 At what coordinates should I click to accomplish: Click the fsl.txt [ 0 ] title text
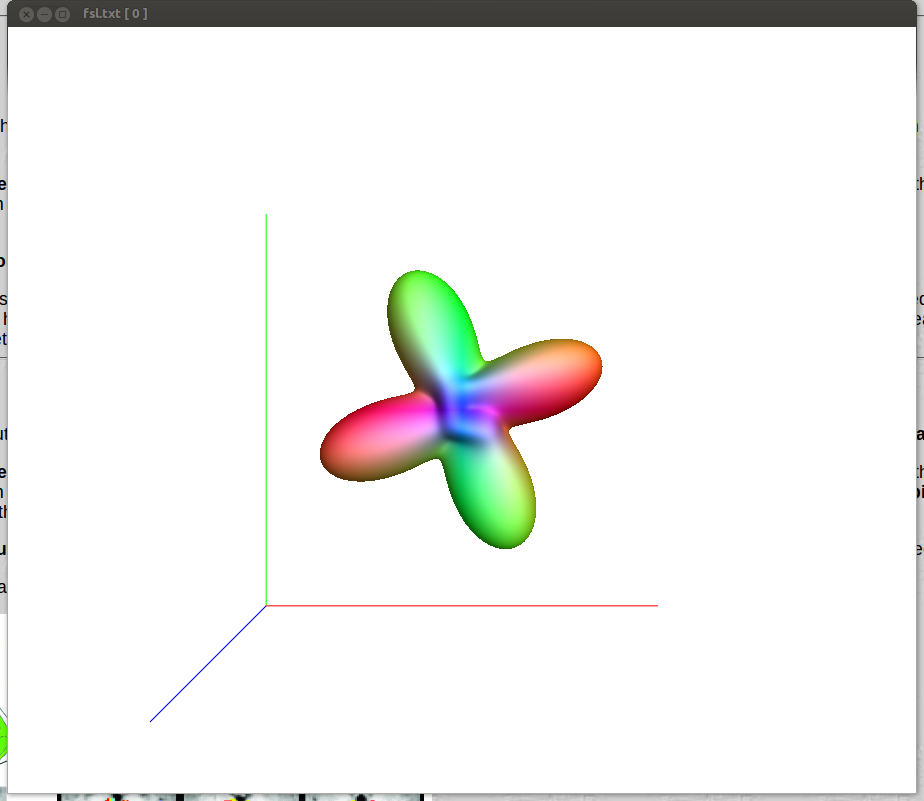(115, 14)
